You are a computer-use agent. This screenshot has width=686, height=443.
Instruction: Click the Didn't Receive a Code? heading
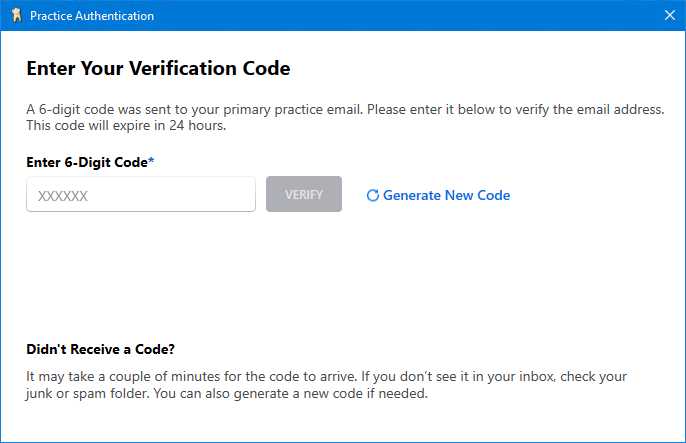point(101,349)
